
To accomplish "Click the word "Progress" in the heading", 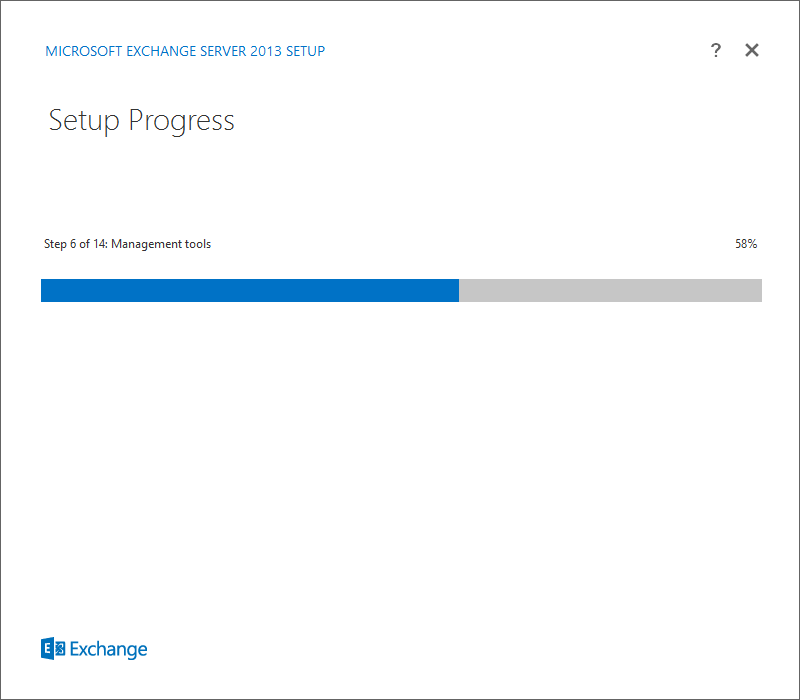I will [181, 122].
